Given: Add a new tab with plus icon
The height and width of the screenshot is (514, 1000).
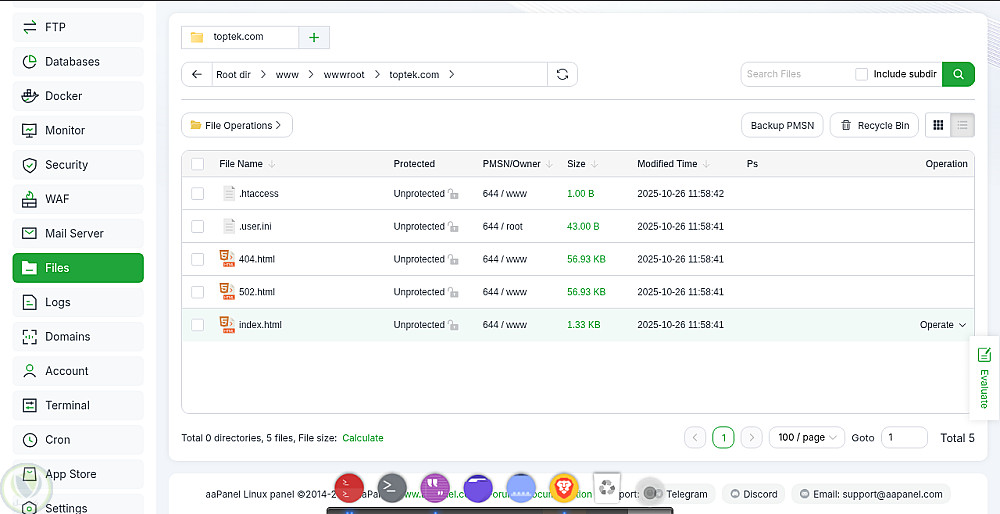Looking at the screenshot, I should (314, 37).
